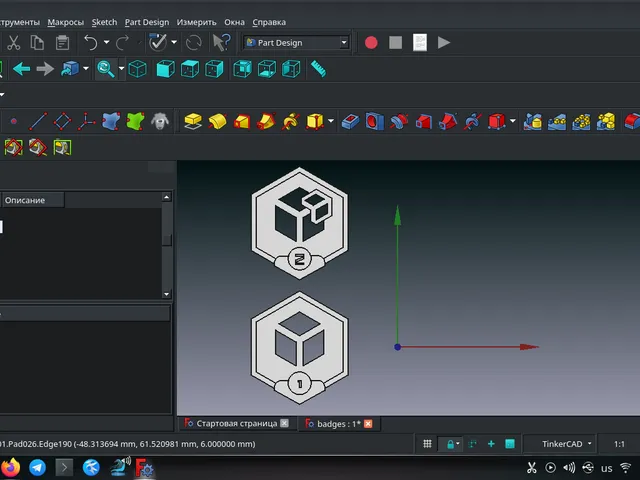
Task: Open Telegram from the taskbar
Action: [x=38, y=467]
